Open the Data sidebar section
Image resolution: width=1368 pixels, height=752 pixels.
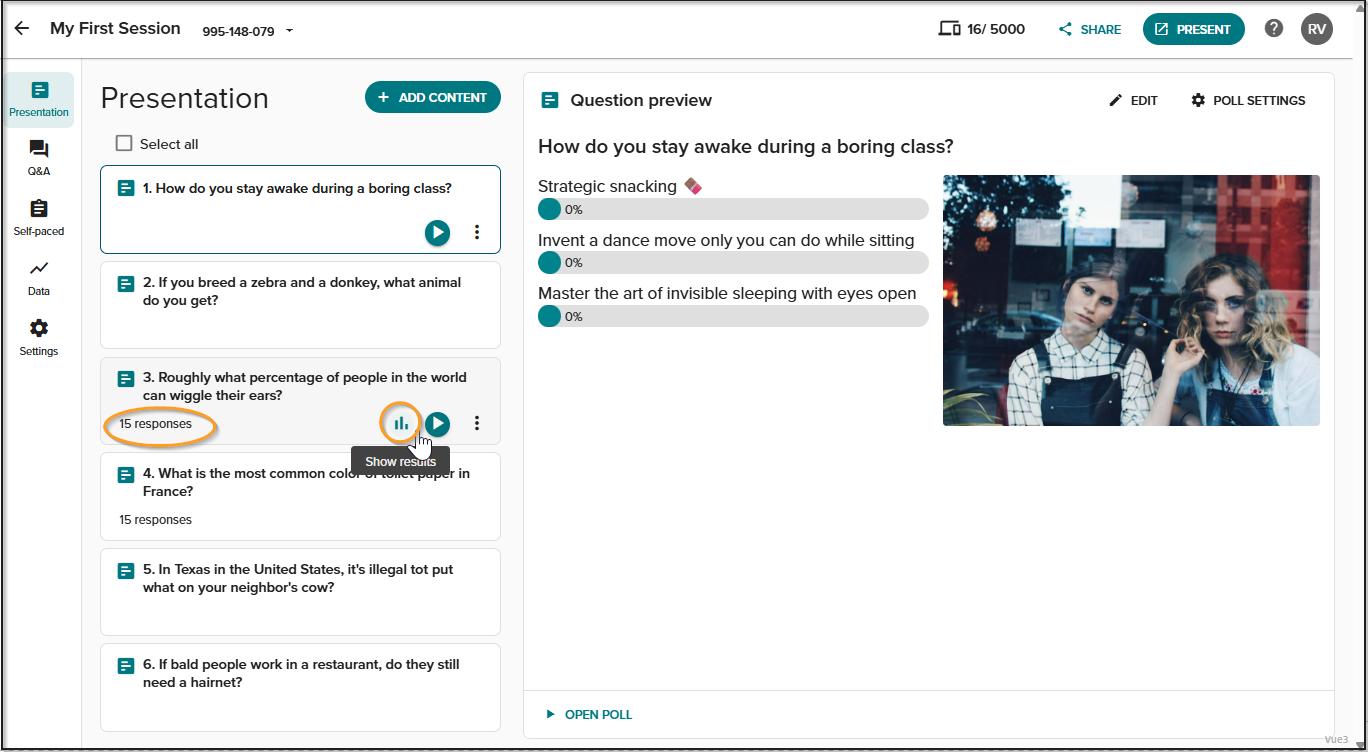coord(39,278)
